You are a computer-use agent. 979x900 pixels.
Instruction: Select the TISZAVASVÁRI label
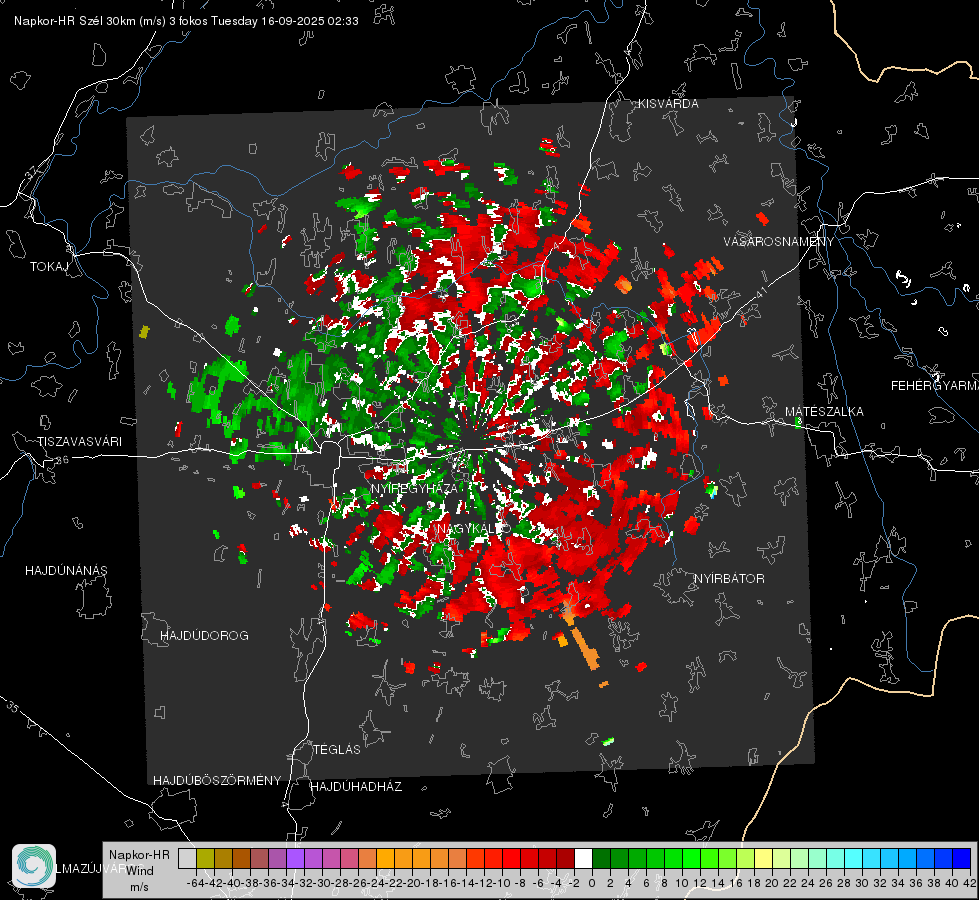80,442
